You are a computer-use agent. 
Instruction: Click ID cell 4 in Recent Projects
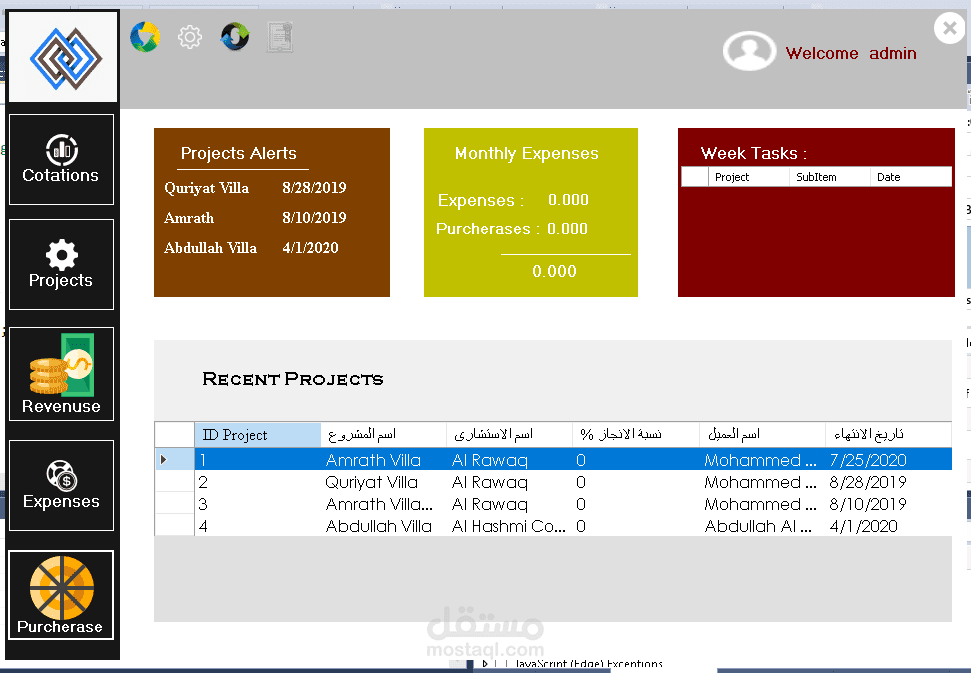click(258, 526)
